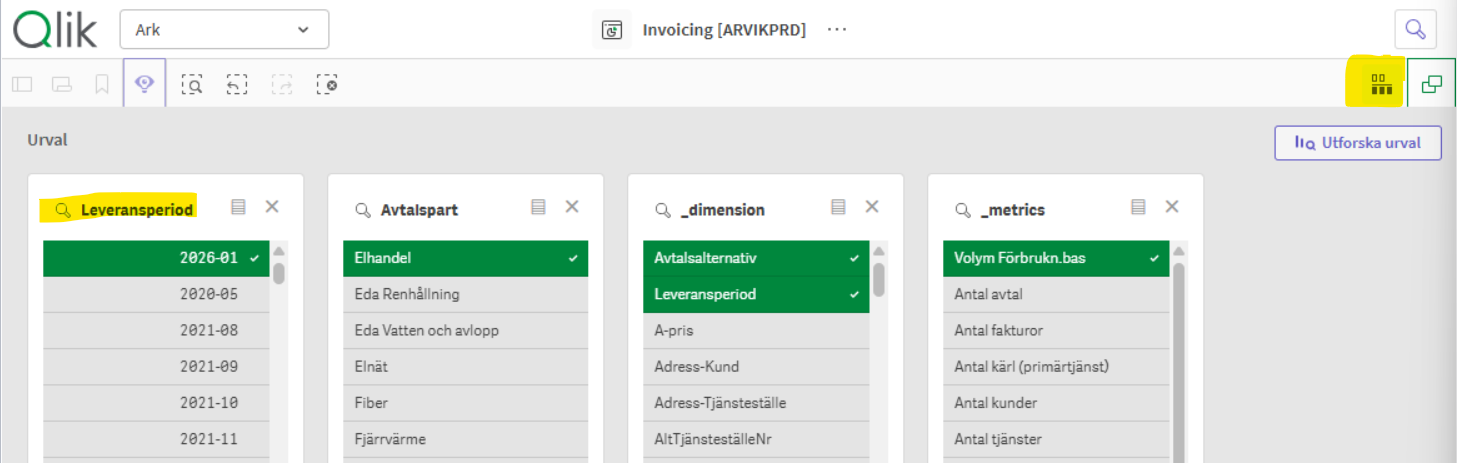The image size is (1457, 463).
Task: Close the _dimension list box
Action: pos(872,207)
